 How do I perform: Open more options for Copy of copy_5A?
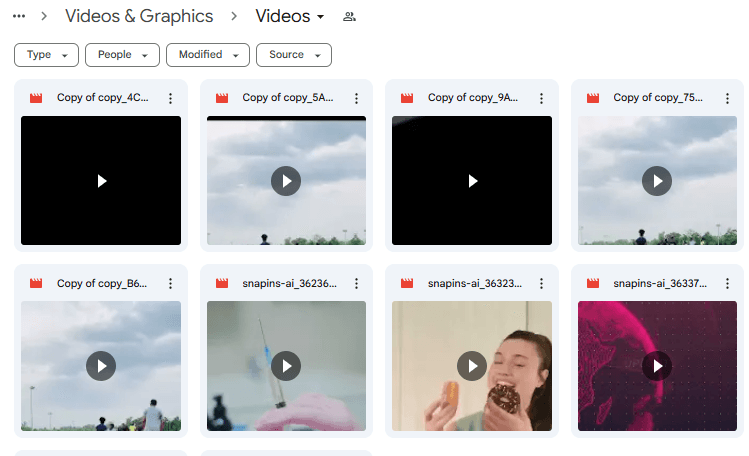point(356,98)
